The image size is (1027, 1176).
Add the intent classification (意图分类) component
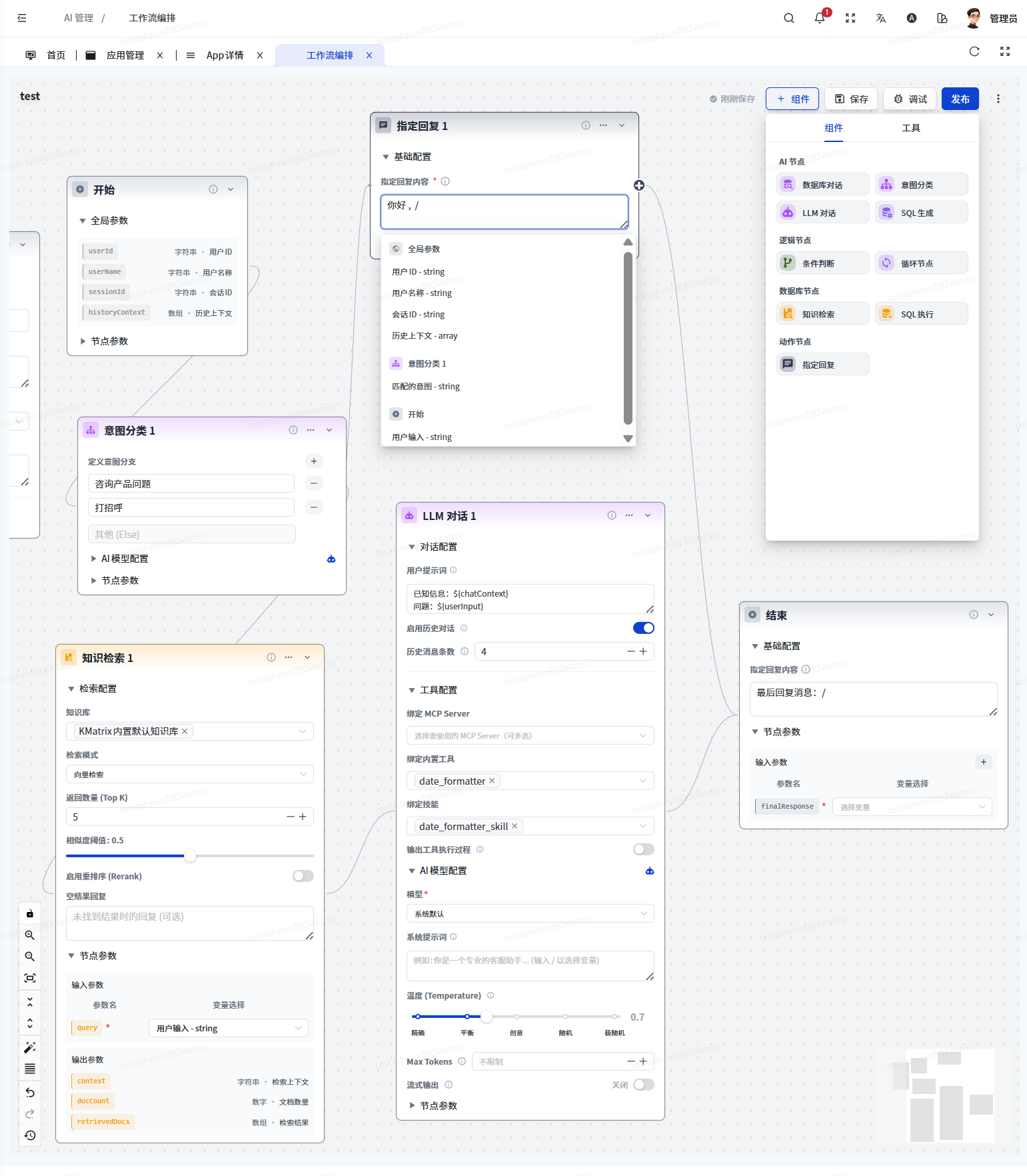coord(921,185)
